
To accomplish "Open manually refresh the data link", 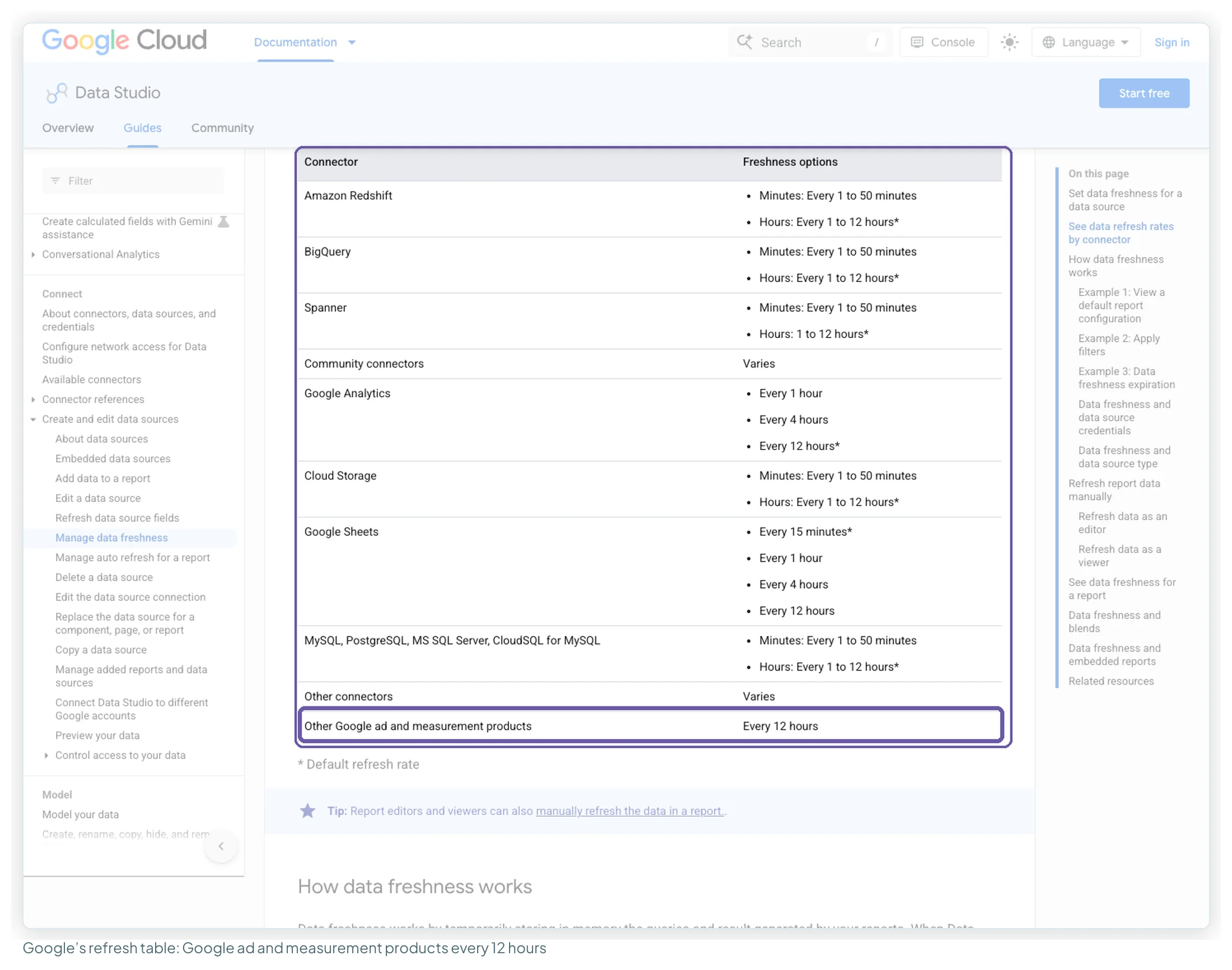I will 629,810.
